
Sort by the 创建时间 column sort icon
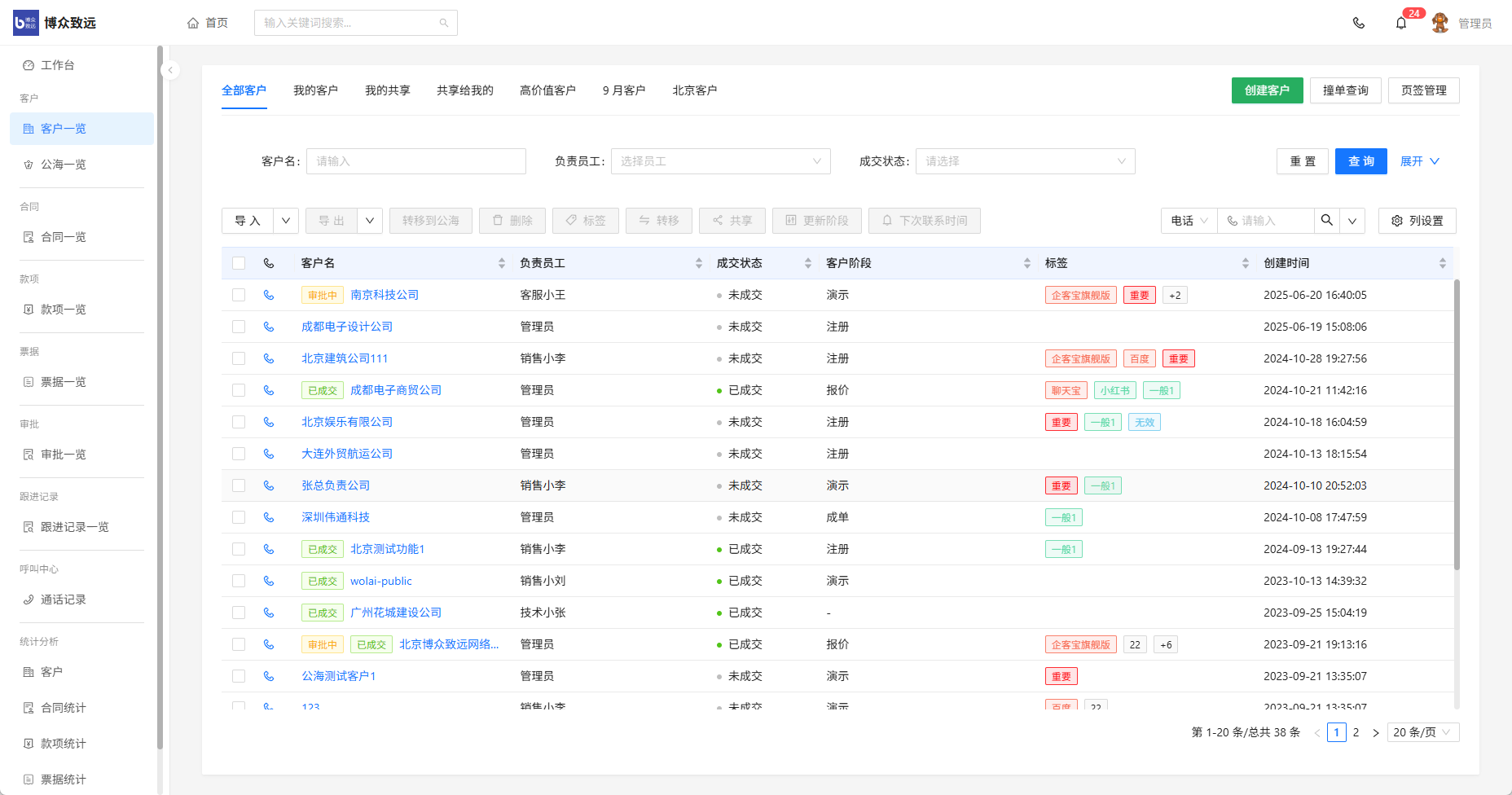1442,263
